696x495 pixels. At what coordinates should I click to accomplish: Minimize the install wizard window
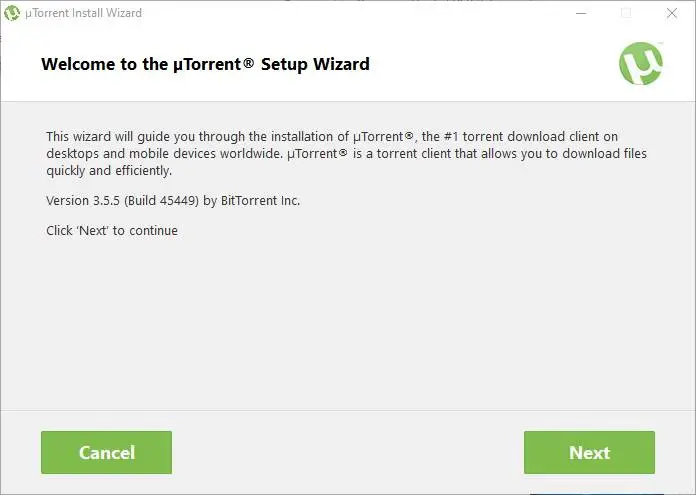pyautogui.click(x=580, y=14)
